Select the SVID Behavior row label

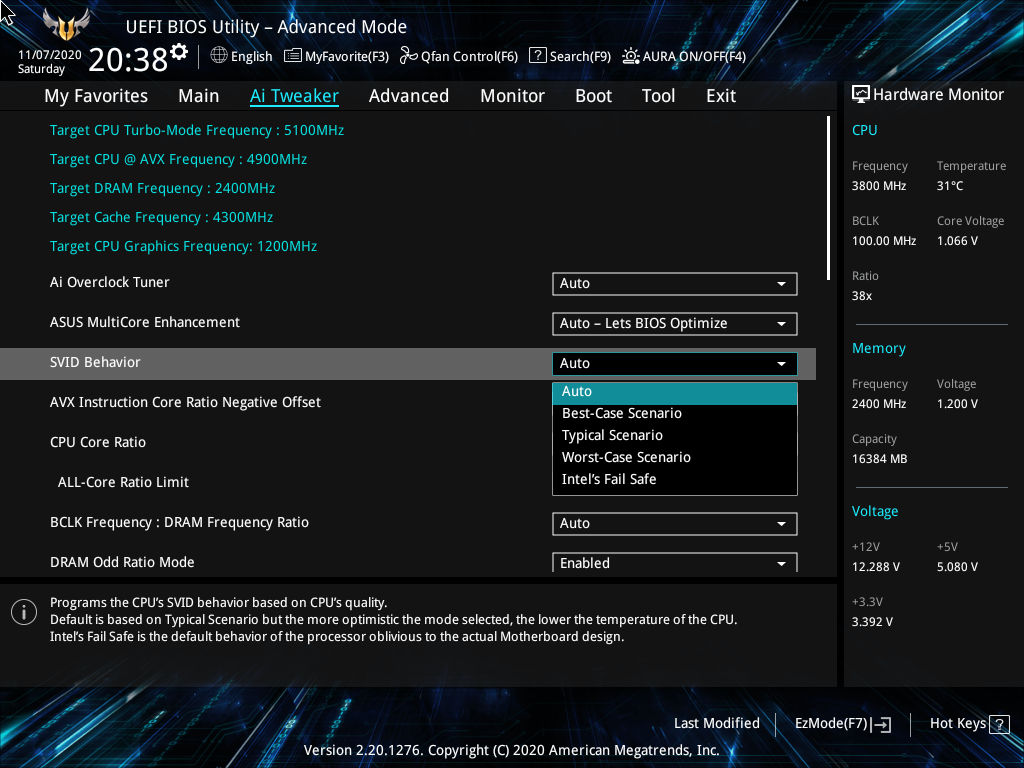pos(95,362)
